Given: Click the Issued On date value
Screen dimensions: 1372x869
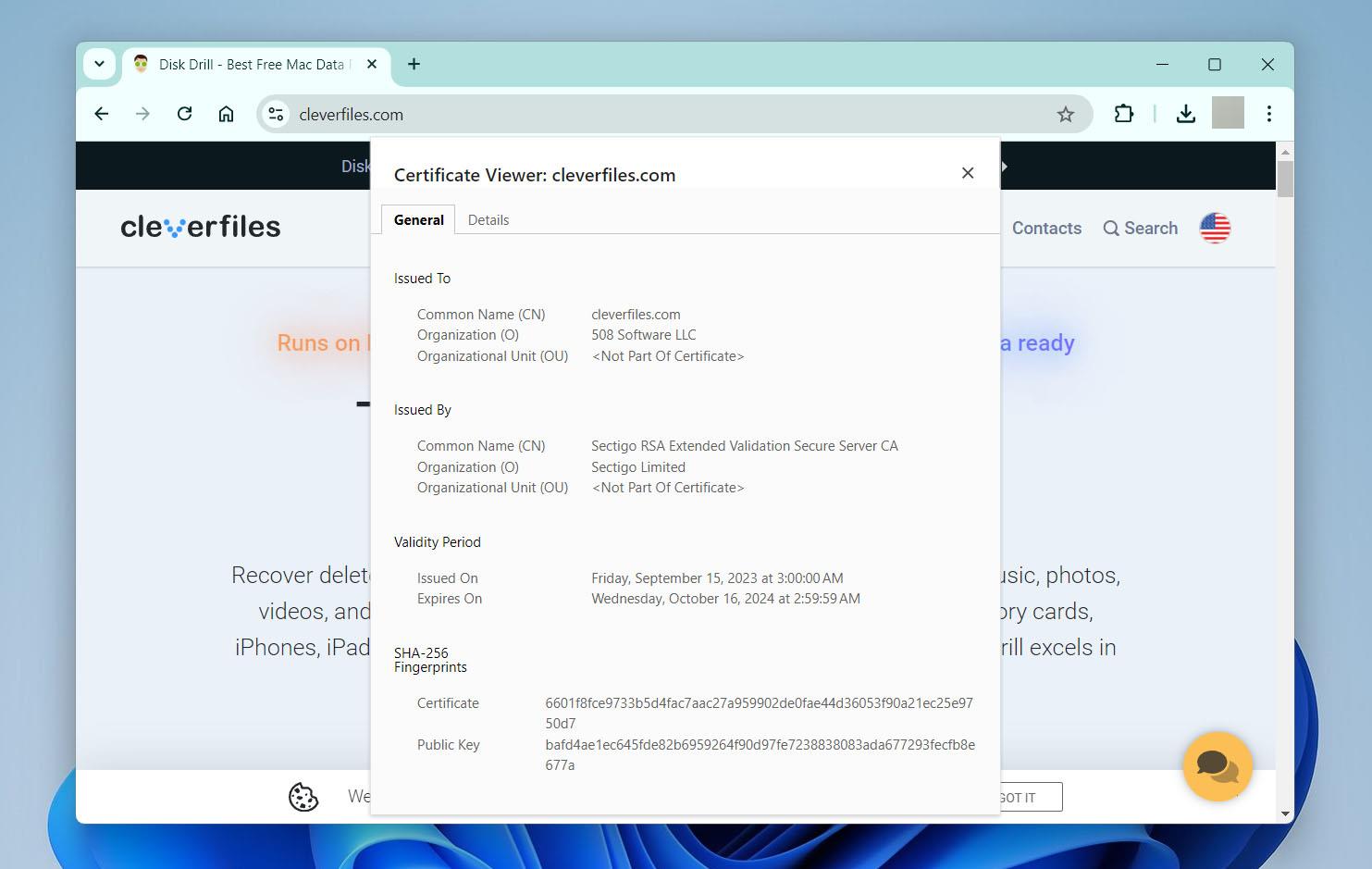Looking at the screenshot, I should 717,578.
